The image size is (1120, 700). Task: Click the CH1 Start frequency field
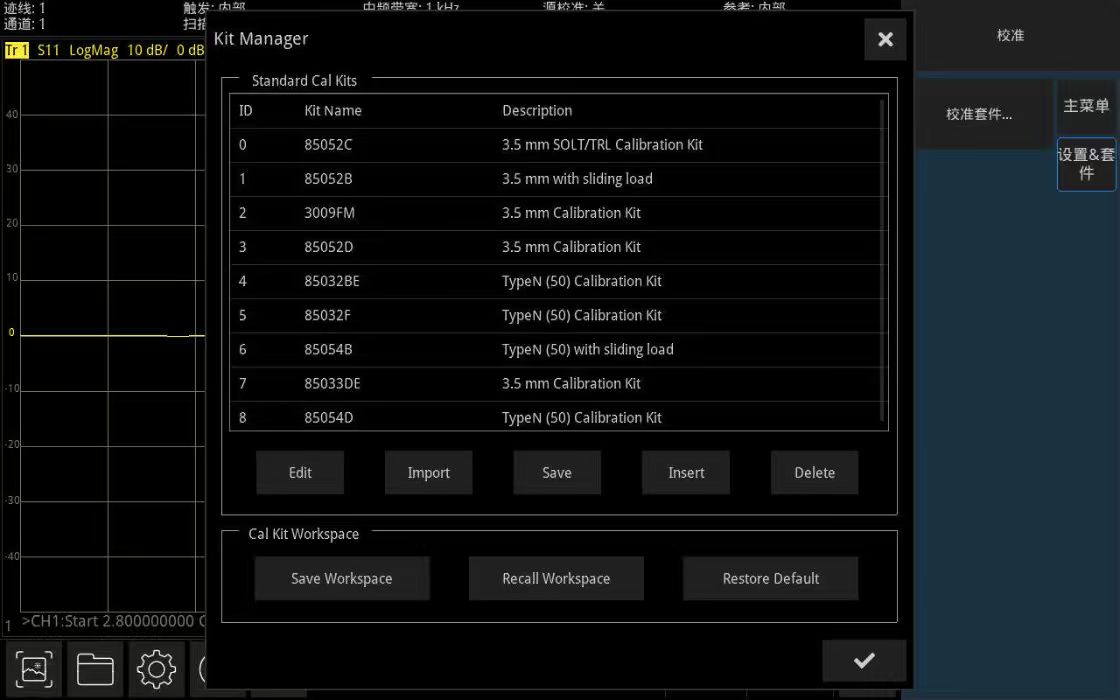coord(113,621)
